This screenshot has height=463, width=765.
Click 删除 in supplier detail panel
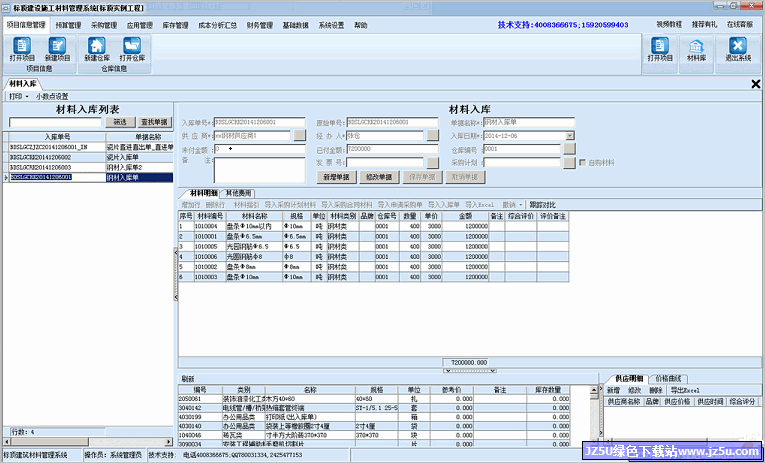(x=656, y=390)
